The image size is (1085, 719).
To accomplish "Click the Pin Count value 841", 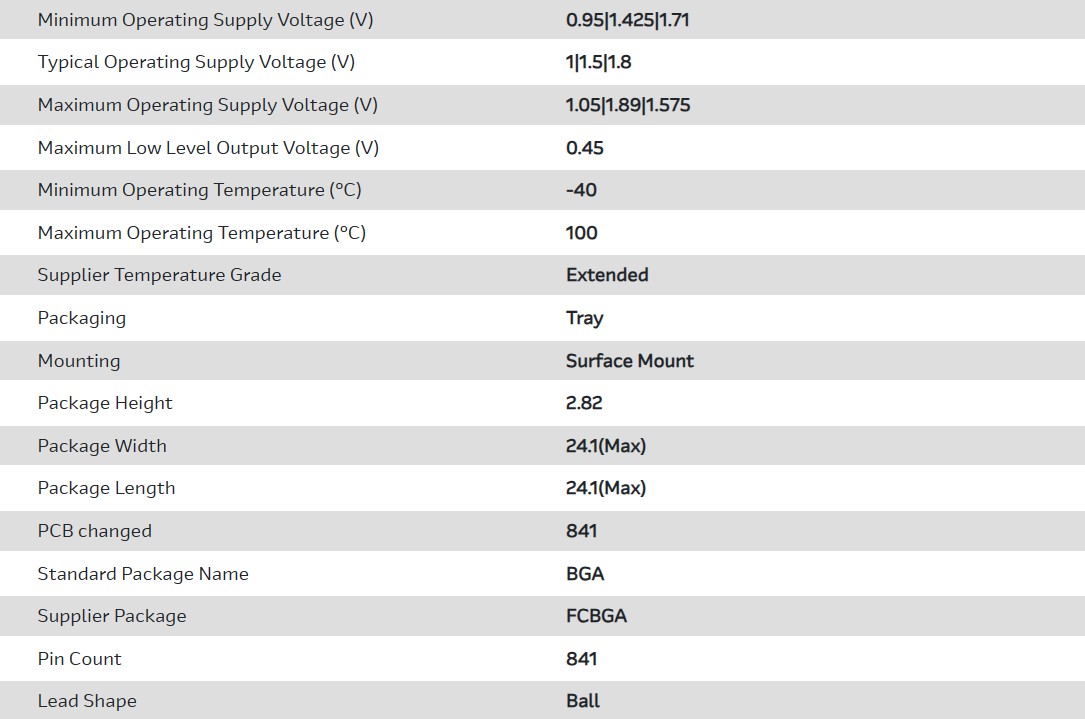I will click(x=581, y=659).
